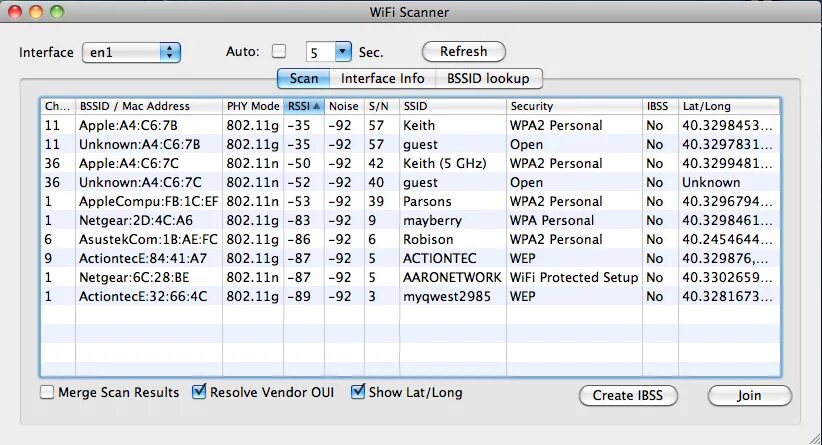Screen dimensions: 822x445
Task: Select the myqwest2985 network
Action: [x=410, y=296]
